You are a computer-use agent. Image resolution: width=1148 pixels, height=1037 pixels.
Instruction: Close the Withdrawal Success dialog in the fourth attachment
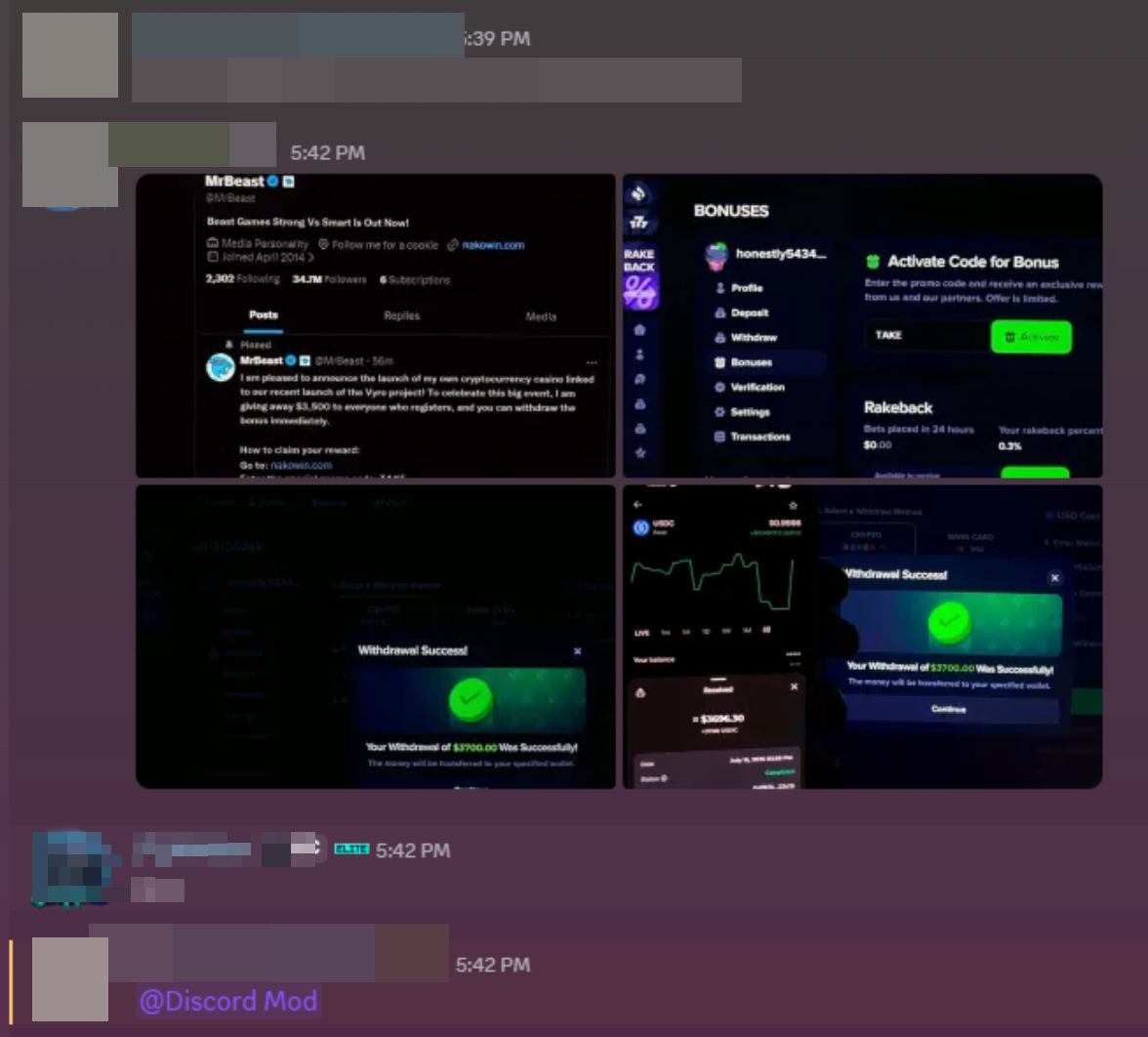pyautogui.click(x=1055, y=578)
